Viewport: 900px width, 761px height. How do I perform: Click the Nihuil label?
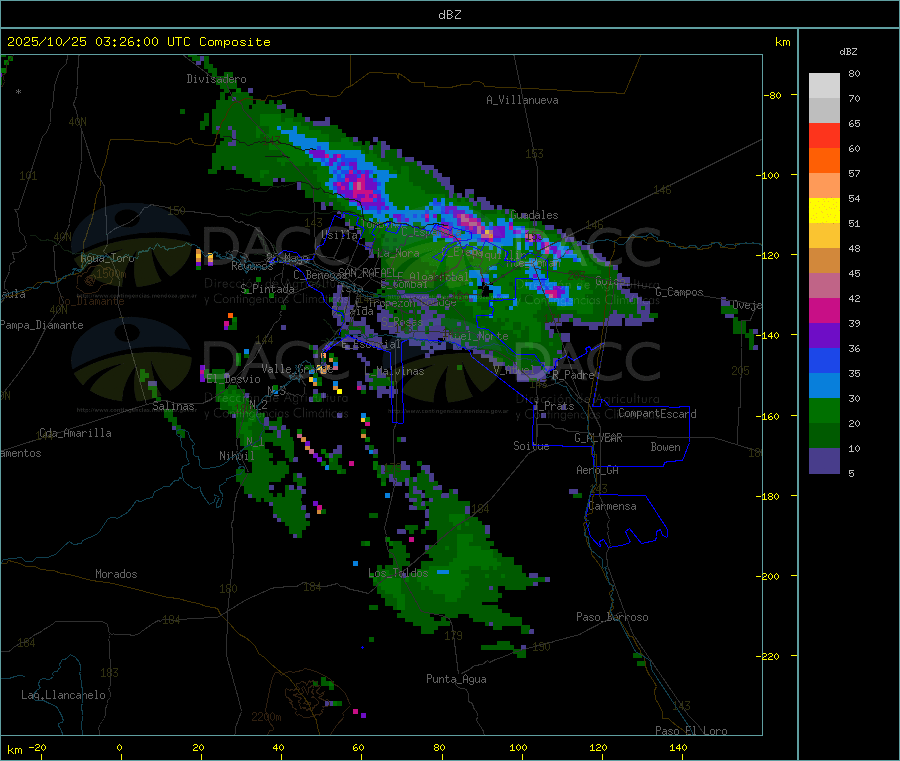[236, 456]
